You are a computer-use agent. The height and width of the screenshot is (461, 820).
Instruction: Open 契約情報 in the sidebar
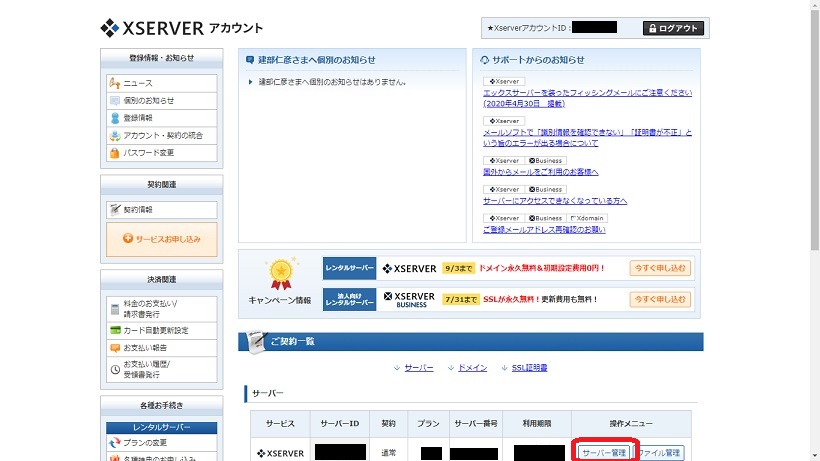click(161, 210)
